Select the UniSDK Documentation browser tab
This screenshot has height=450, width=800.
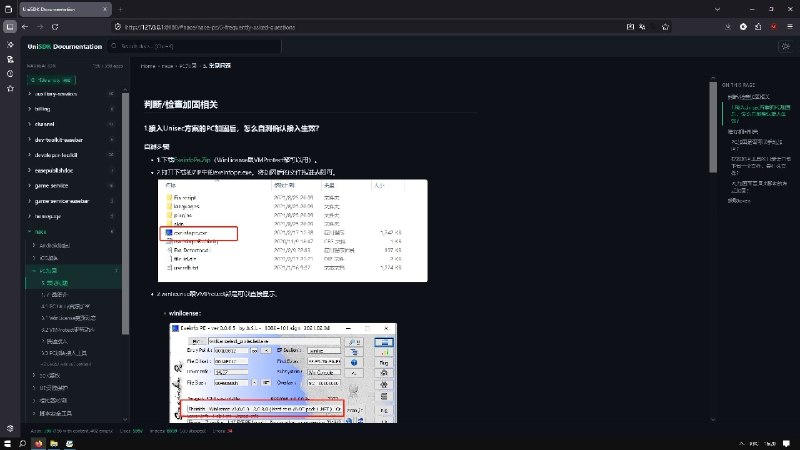(x=64, y=9)
